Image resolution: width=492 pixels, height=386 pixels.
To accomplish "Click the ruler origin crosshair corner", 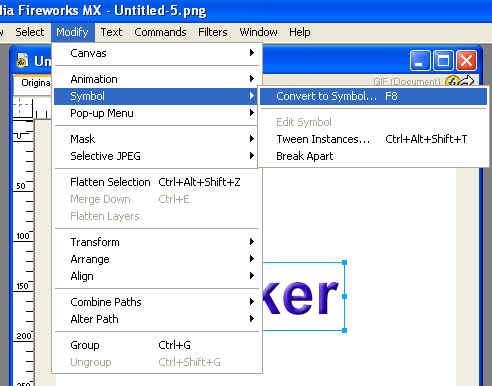I will click(23, 107).
